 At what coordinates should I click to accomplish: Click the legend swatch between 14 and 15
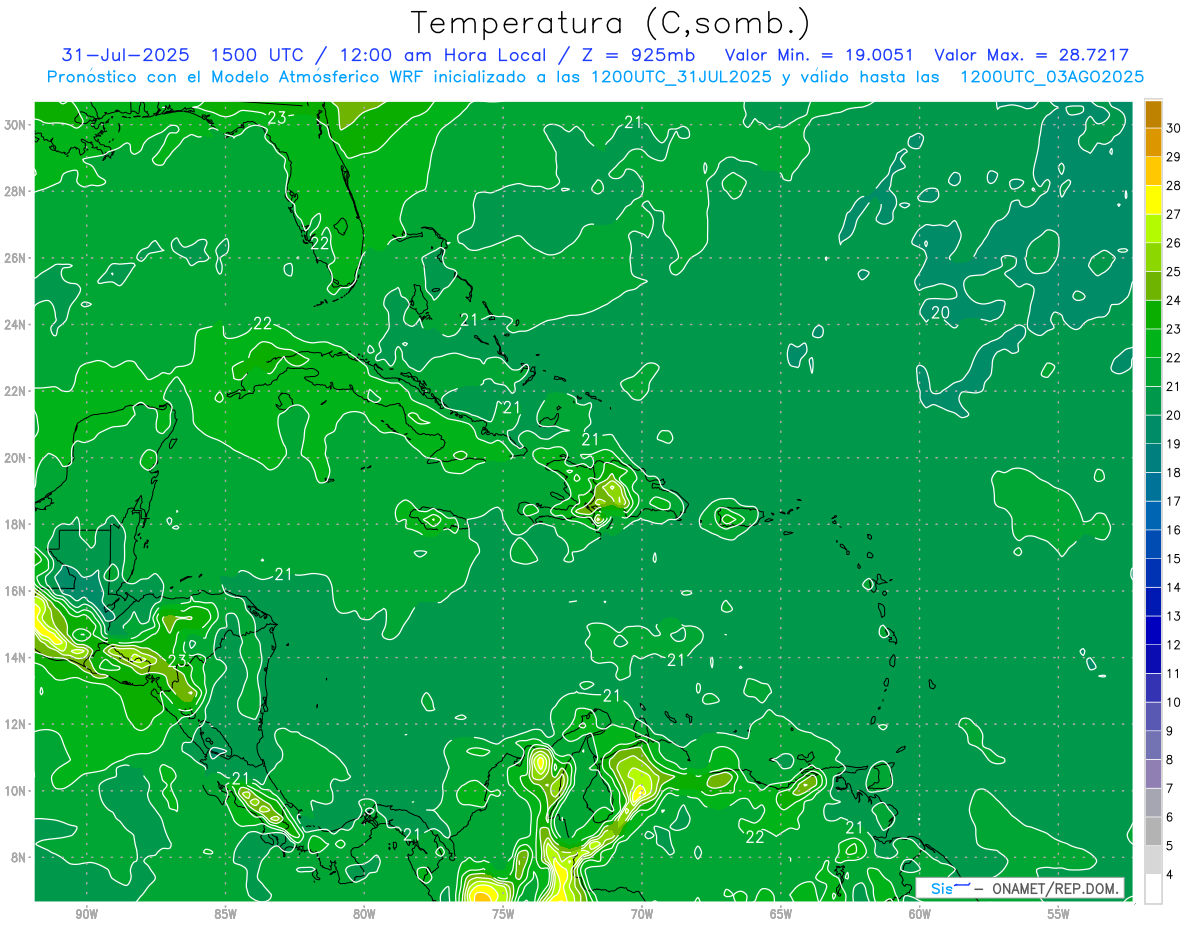tap(1153, 573)
